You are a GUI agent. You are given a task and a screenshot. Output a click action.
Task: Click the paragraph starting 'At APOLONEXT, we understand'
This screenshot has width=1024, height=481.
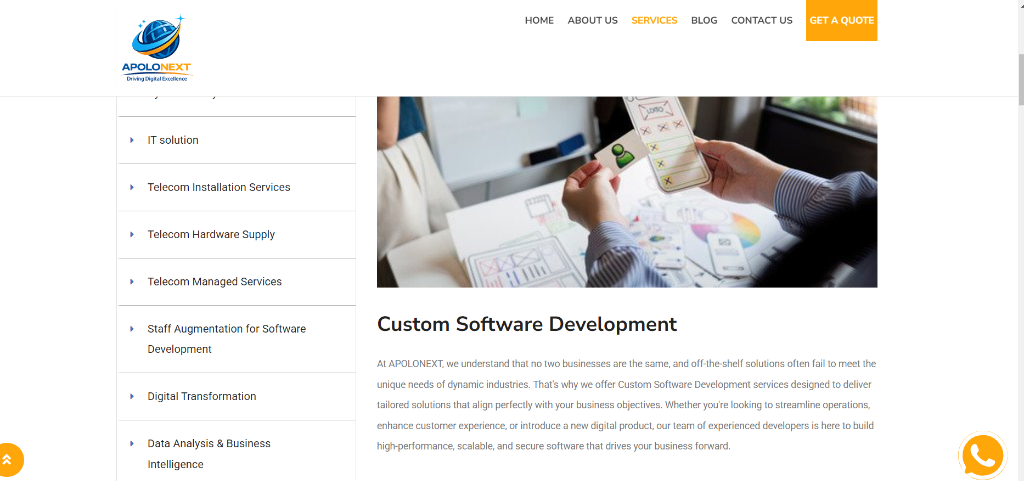coord(627,405)
